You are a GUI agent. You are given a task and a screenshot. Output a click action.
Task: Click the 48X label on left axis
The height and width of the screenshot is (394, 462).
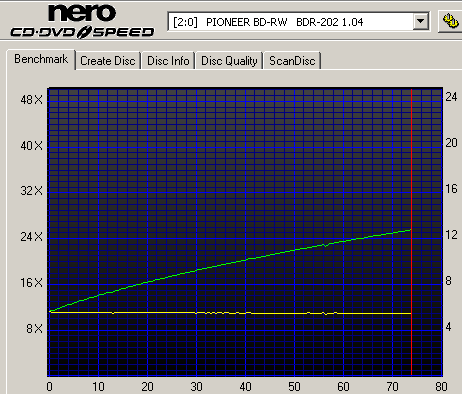coord(32,99)
